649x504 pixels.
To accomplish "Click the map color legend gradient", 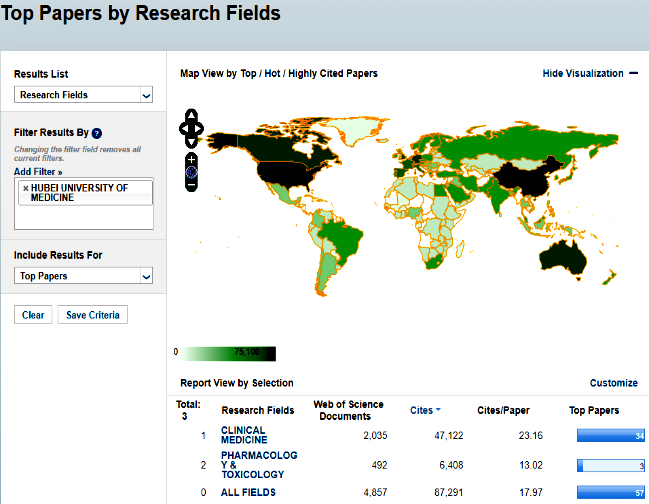I will 228,354.
